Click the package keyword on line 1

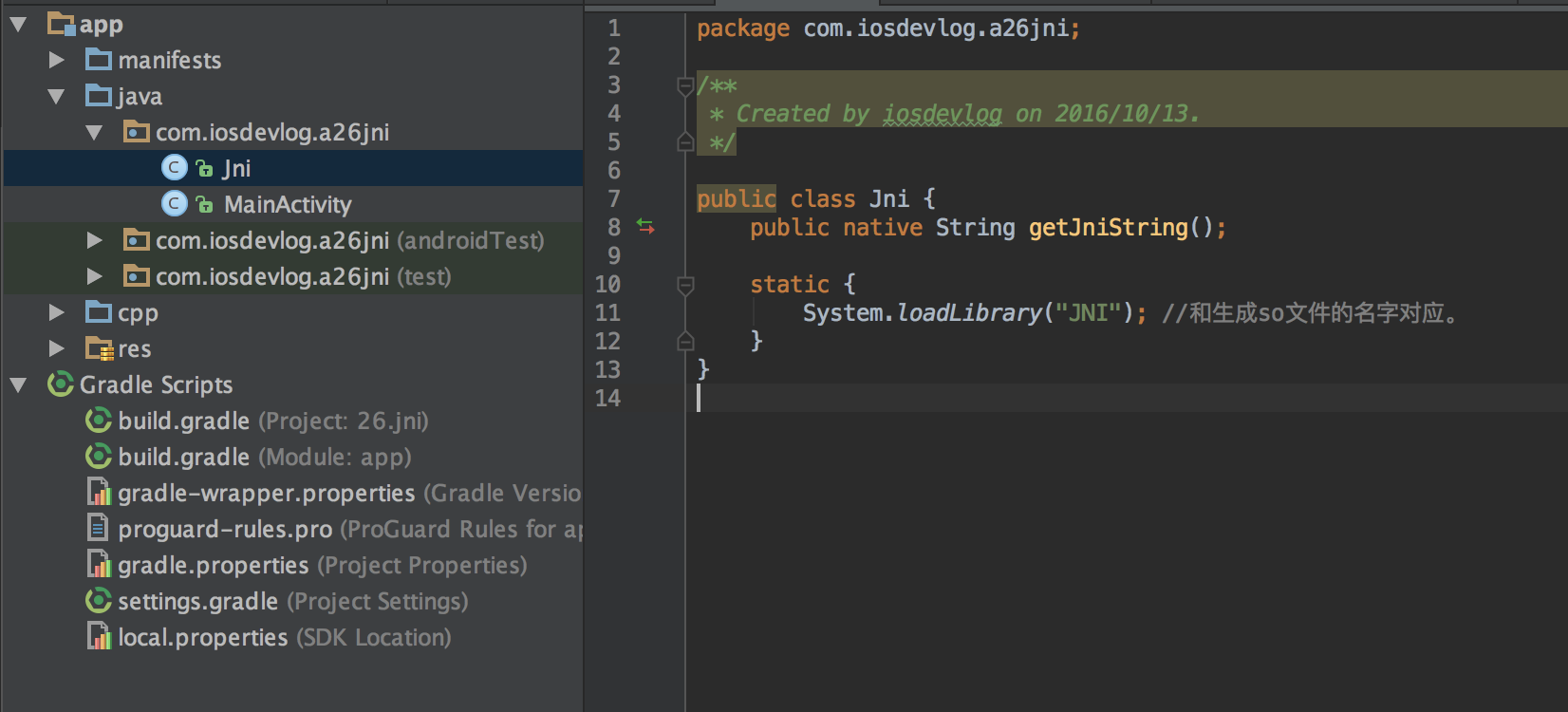pyautogui.click(x=743, y=29)
